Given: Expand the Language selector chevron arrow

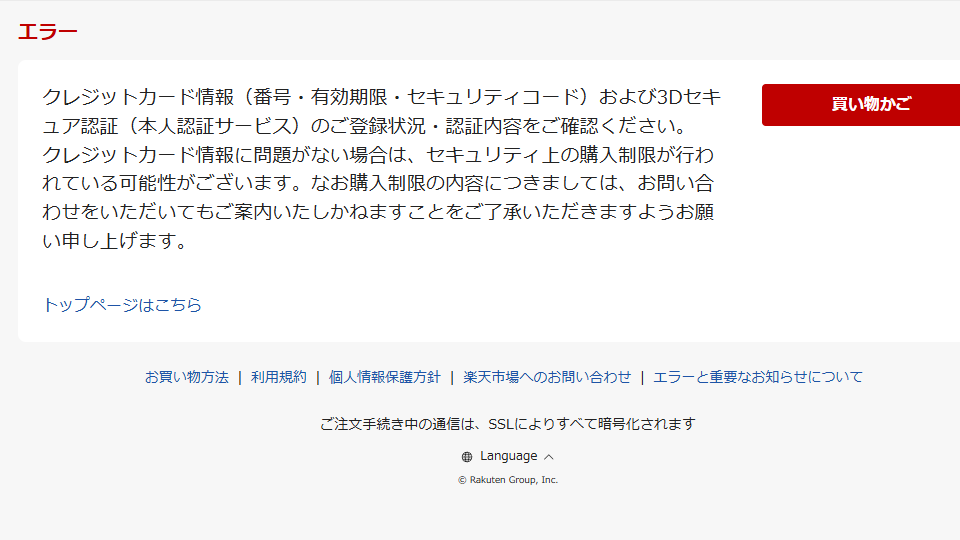Looking at the screenshot, I should coord(549,457).
